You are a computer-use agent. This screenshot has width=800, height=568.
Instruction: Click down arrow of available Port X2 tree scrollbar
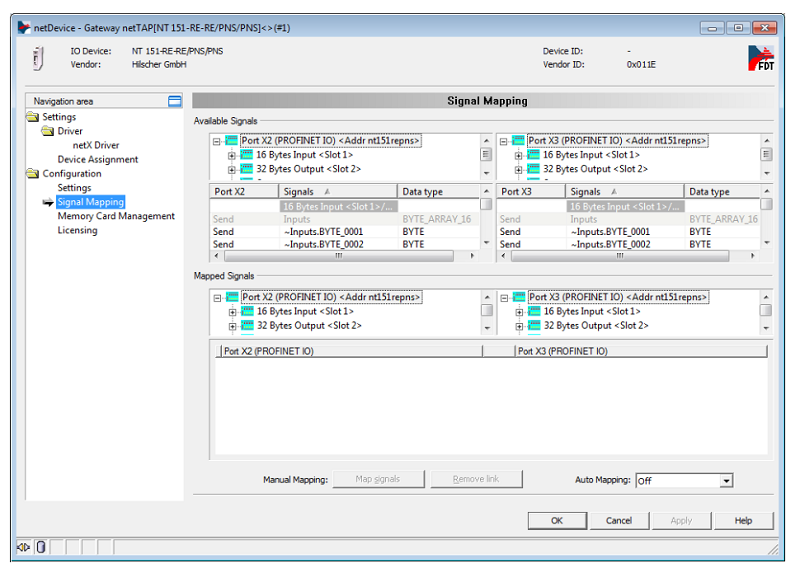click(x=486, y=174)
